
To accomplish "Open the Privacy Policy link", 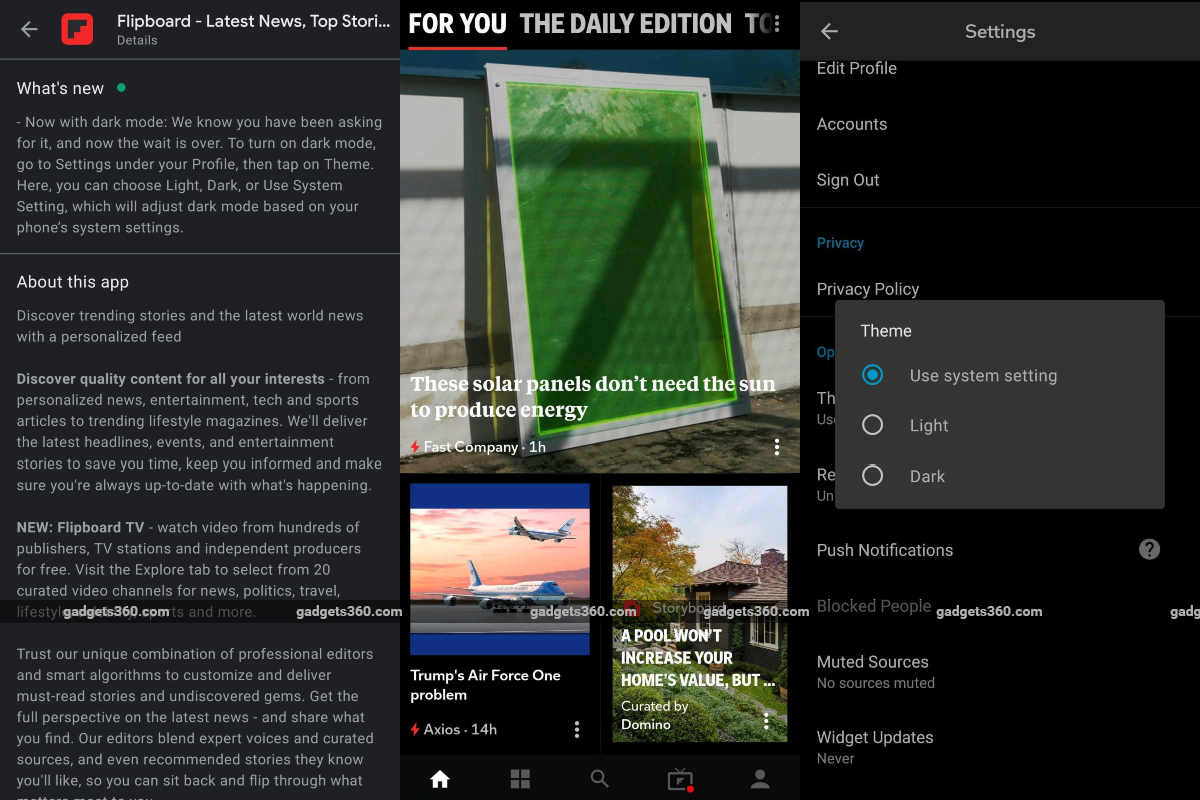I will point(868,289).
